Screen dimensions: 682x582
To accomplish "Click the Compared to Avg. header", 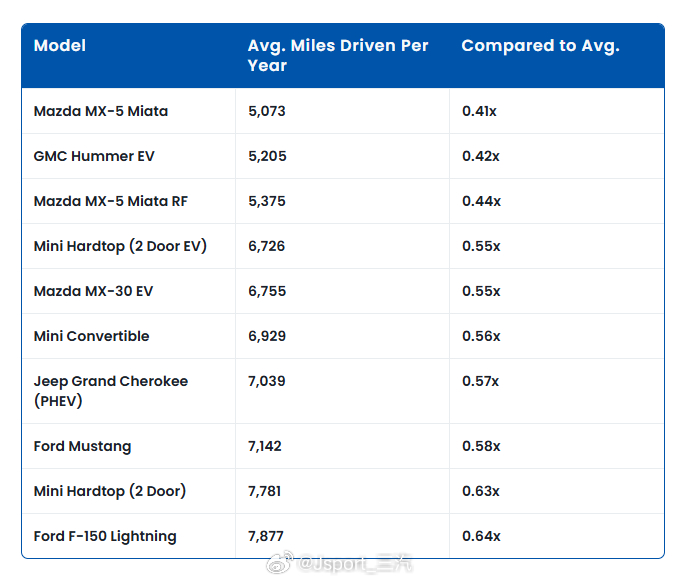I will point(540,46).
